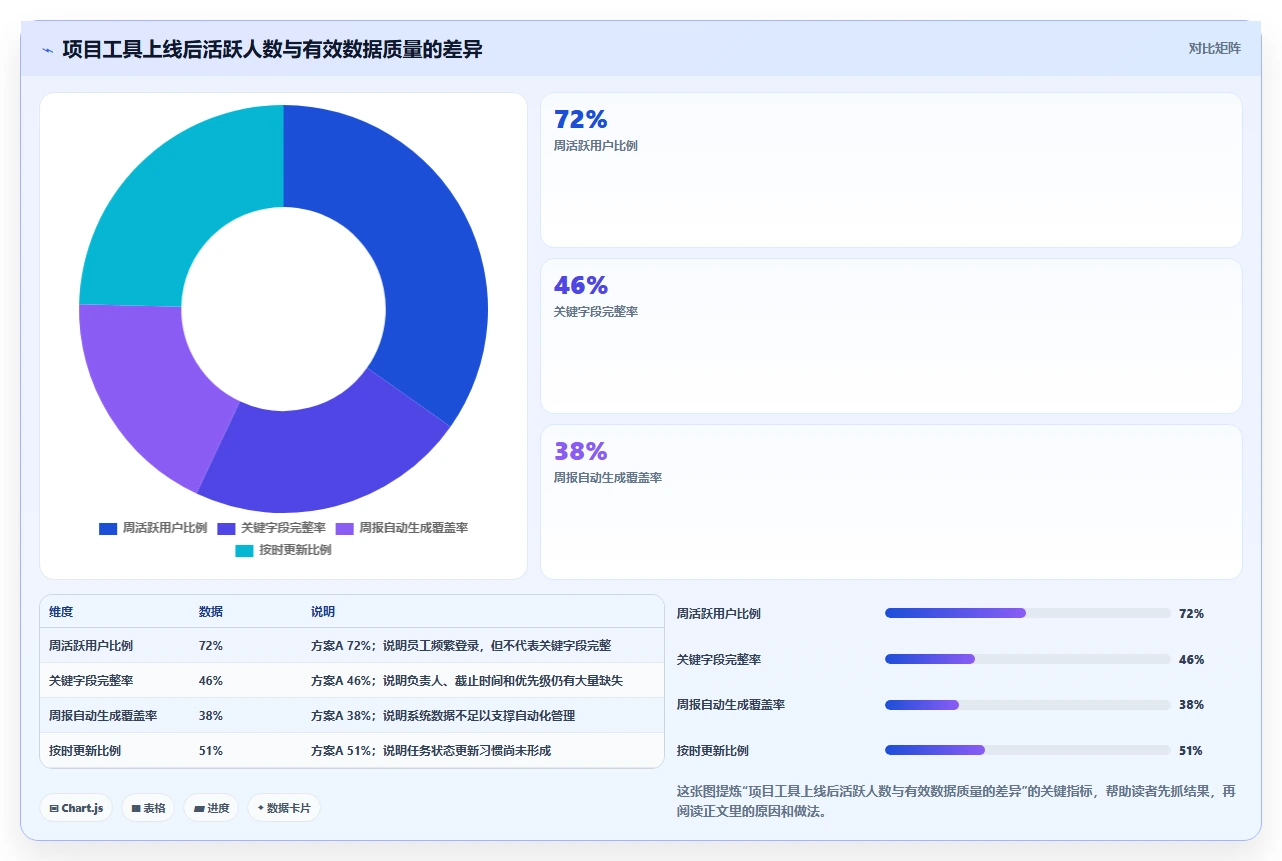Click the 46% stat card value
The image size is (1282, 861).
581,285
